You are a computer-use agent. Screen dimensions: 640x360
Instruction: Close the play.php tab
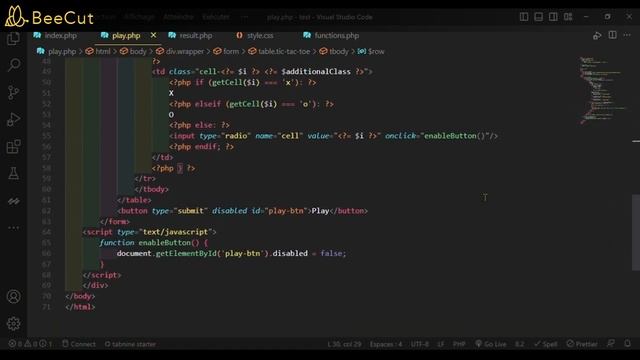(153, 35)
